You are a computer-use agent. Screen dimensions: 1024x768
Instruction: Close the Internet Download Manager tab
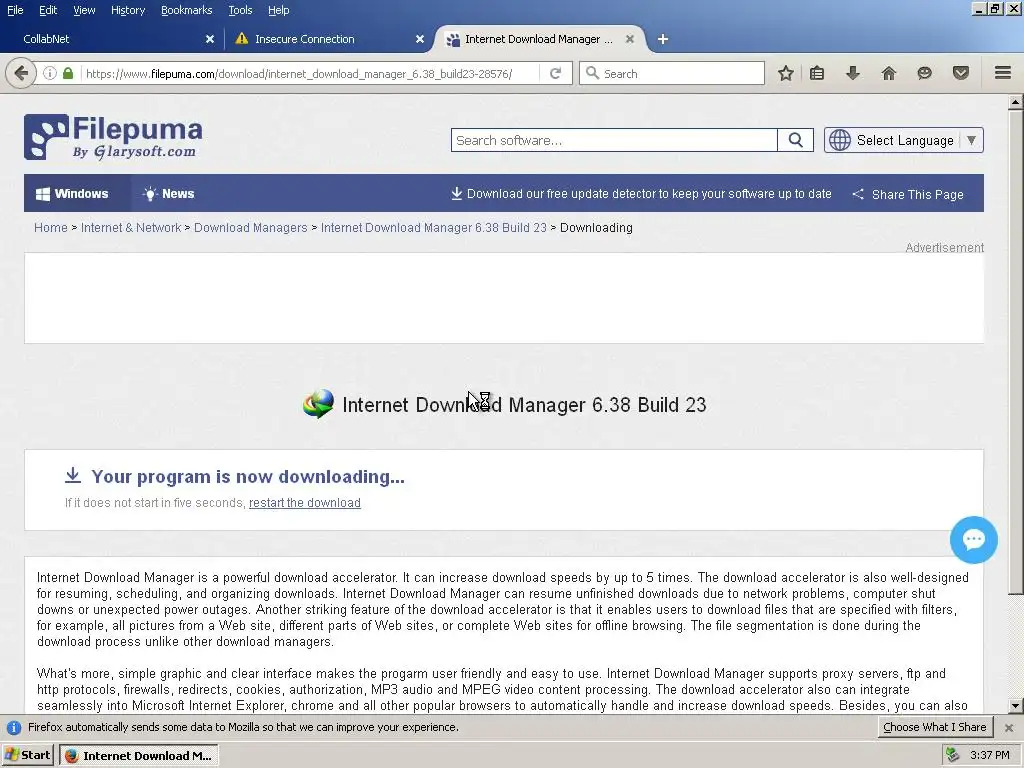click(x=630, y=39)
